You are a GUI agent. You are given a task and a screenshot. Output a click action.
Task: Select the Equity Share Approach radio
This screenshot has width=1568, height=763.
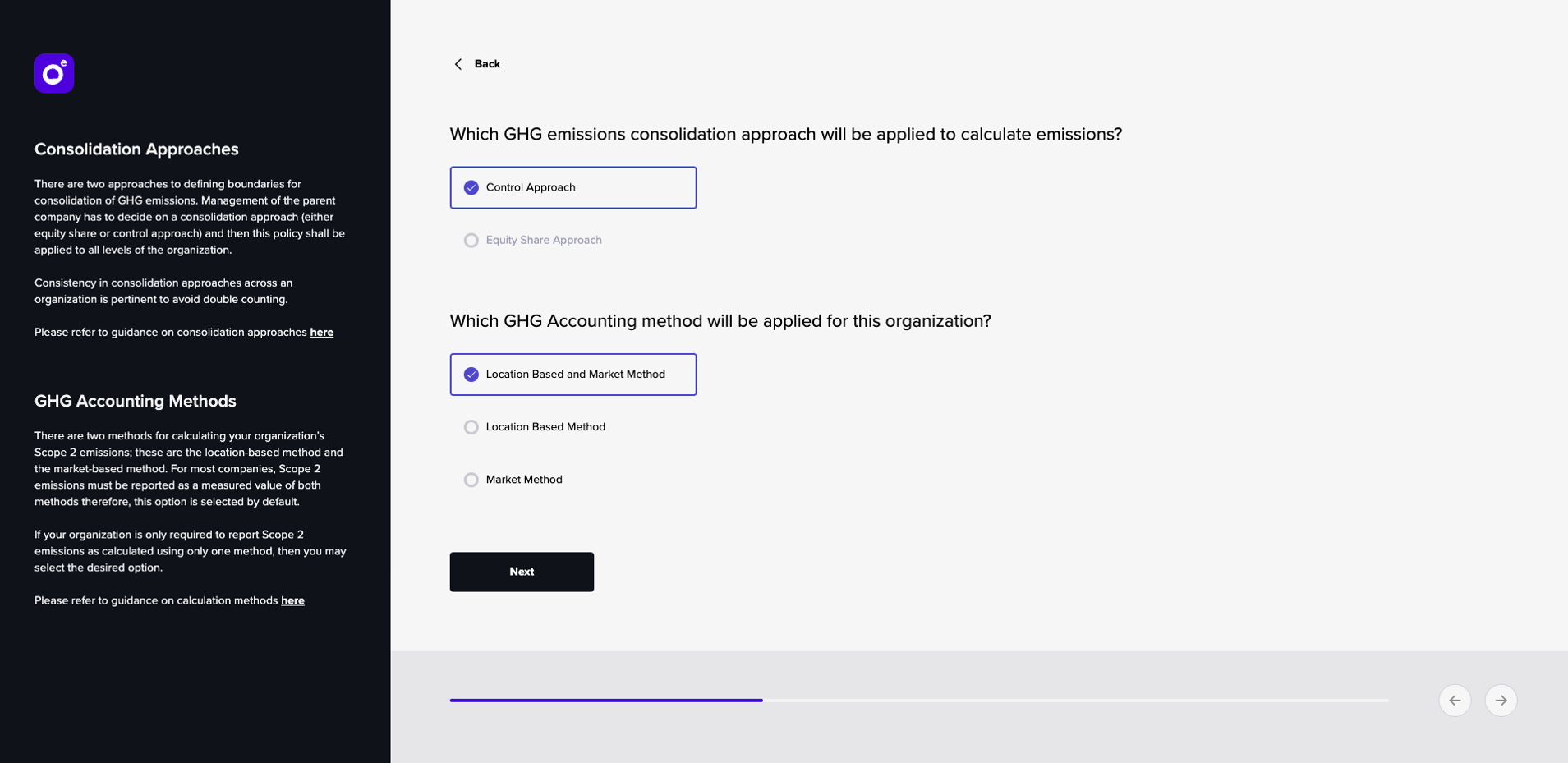tap(471, 241)
